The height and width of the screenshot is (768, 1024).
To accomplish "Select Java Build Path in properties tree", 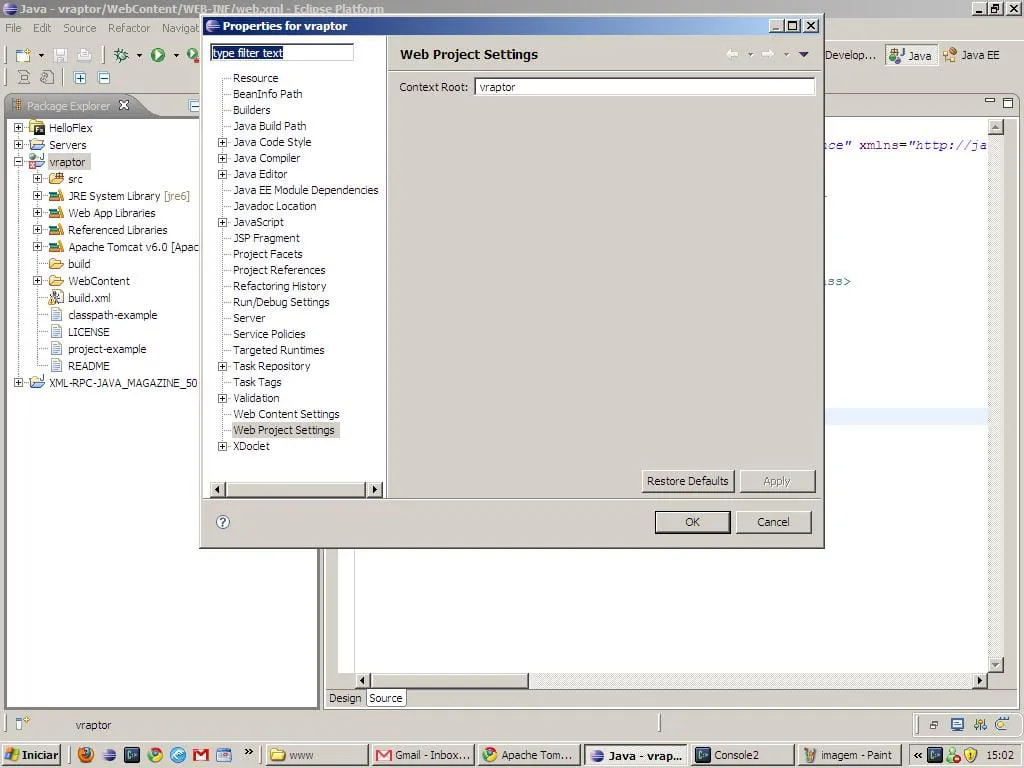I will click(270, 126).
